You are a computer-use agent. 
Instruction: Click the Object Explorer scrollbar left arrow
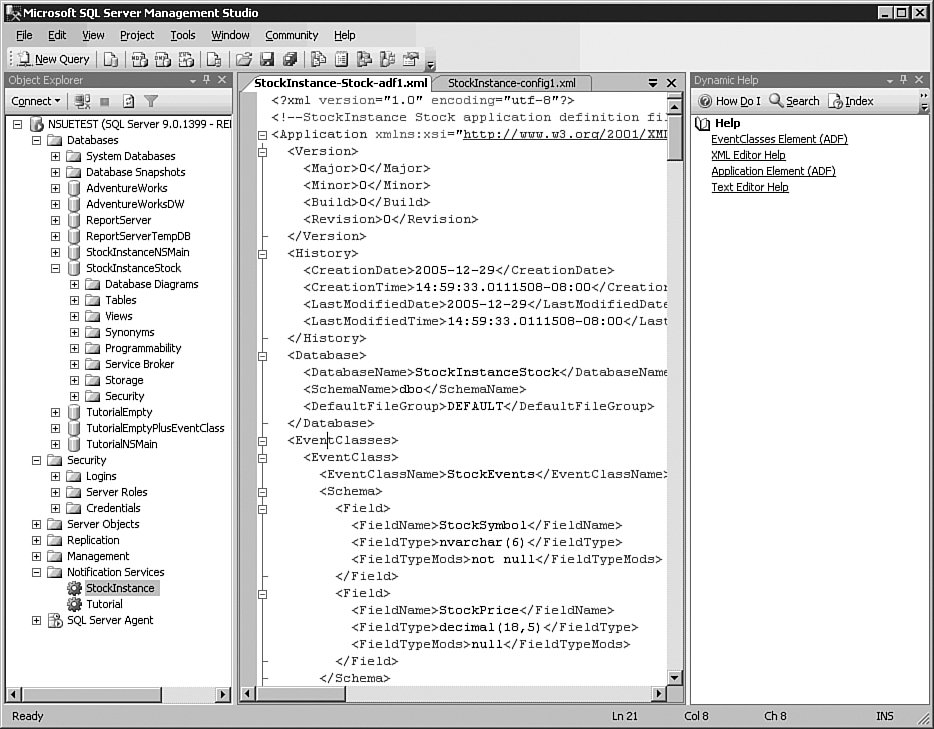click(x=13, y=694)
